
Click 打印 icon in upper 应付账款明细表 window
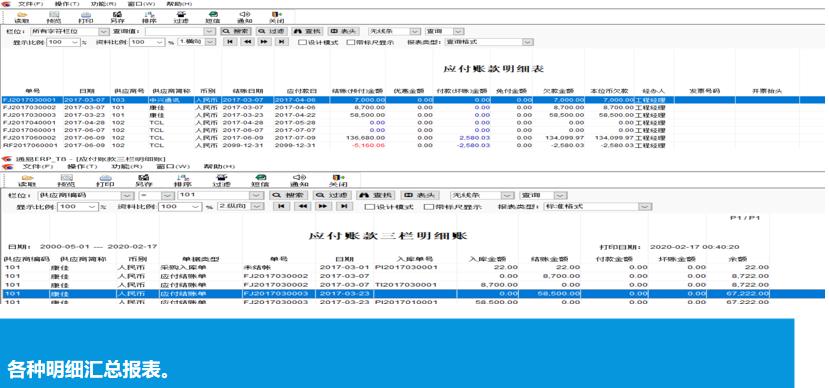(86, 17)
